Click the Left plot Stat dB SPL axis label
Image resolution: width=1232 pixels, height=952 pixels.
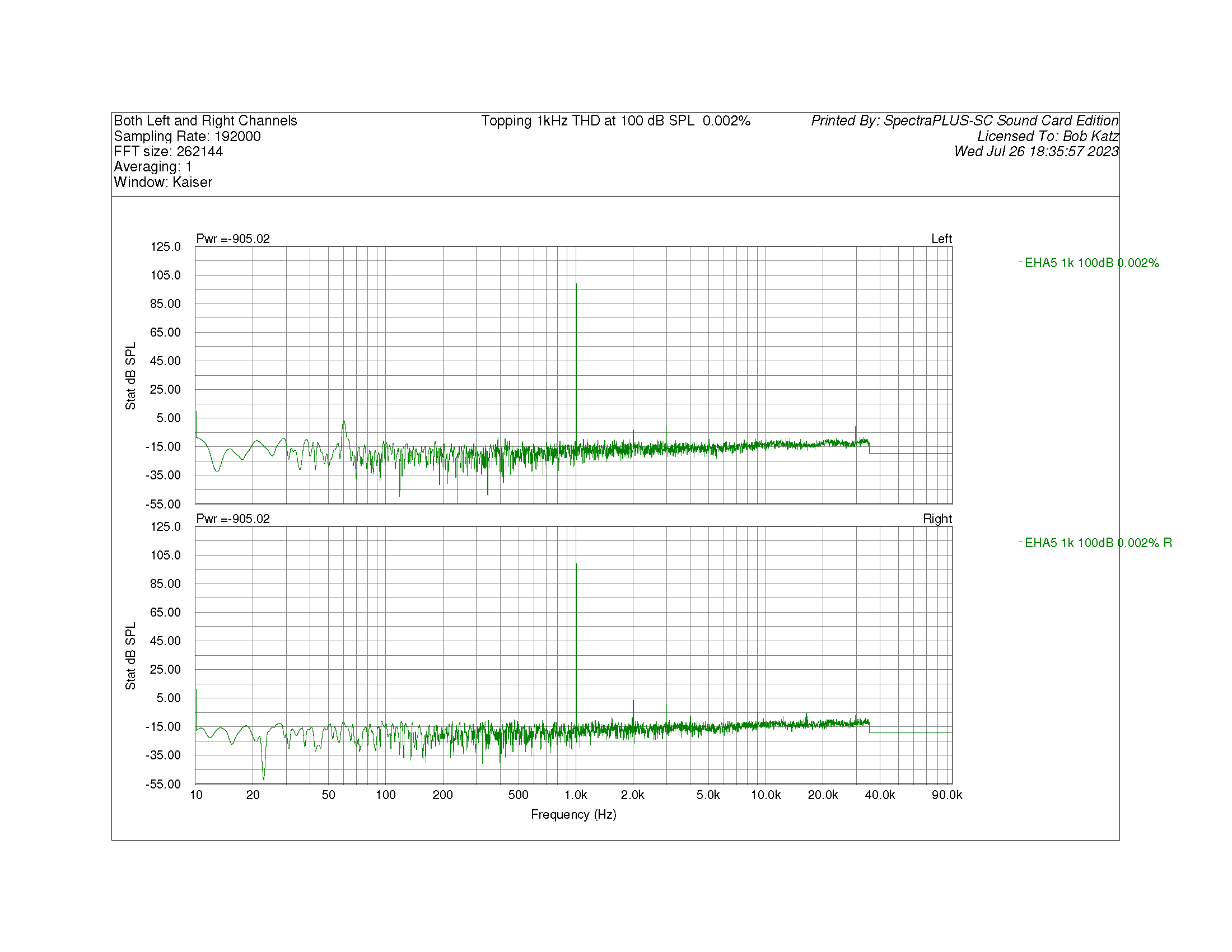coord(130,376)
